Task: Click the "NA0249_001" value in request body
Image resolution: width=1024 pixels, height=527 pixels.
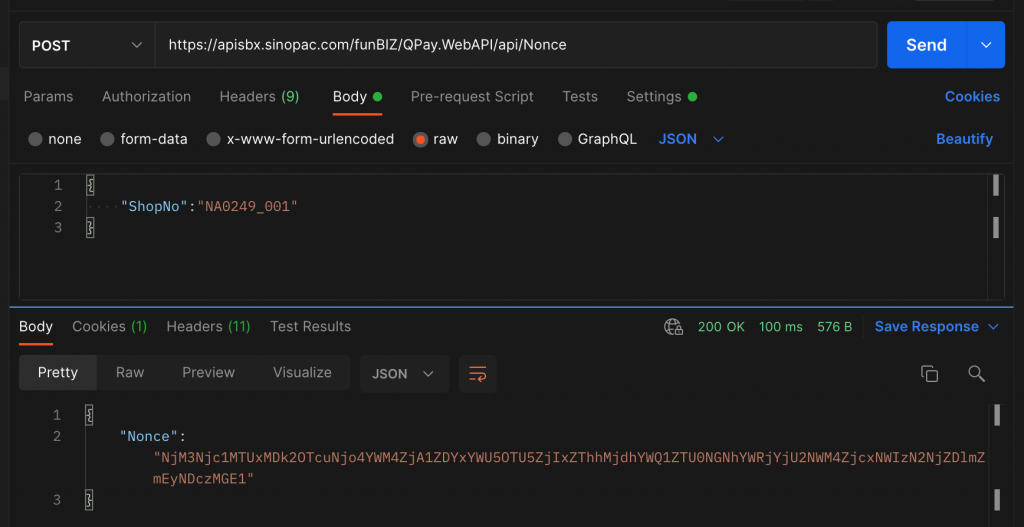Action: coord(248,207)
